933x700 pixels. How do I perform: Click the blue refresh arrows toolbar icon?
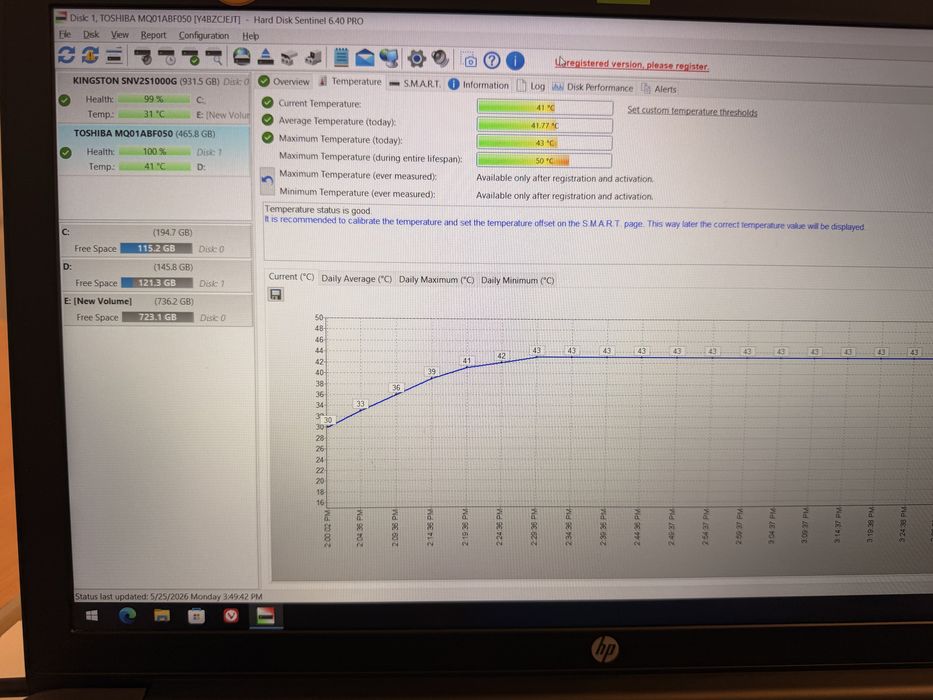[66, 55]
